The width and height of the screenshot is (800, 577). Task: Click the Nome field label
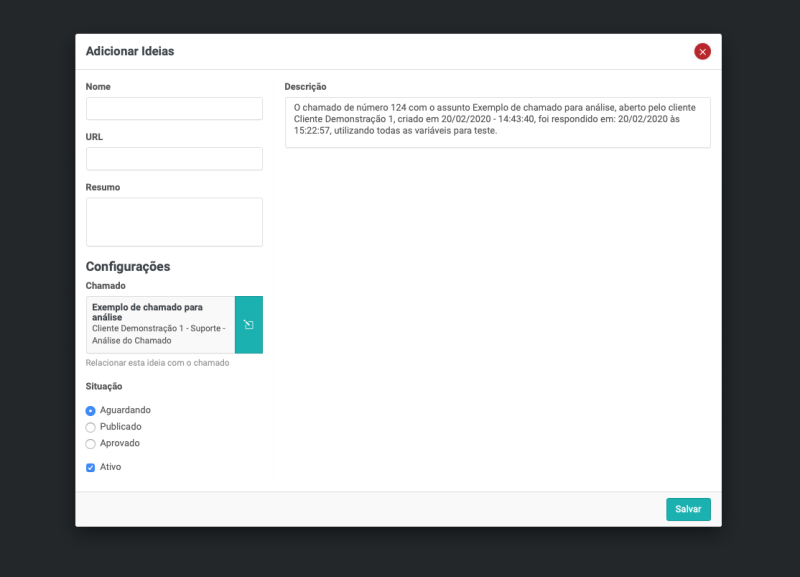pyautogui.click(x=98, y=87)
